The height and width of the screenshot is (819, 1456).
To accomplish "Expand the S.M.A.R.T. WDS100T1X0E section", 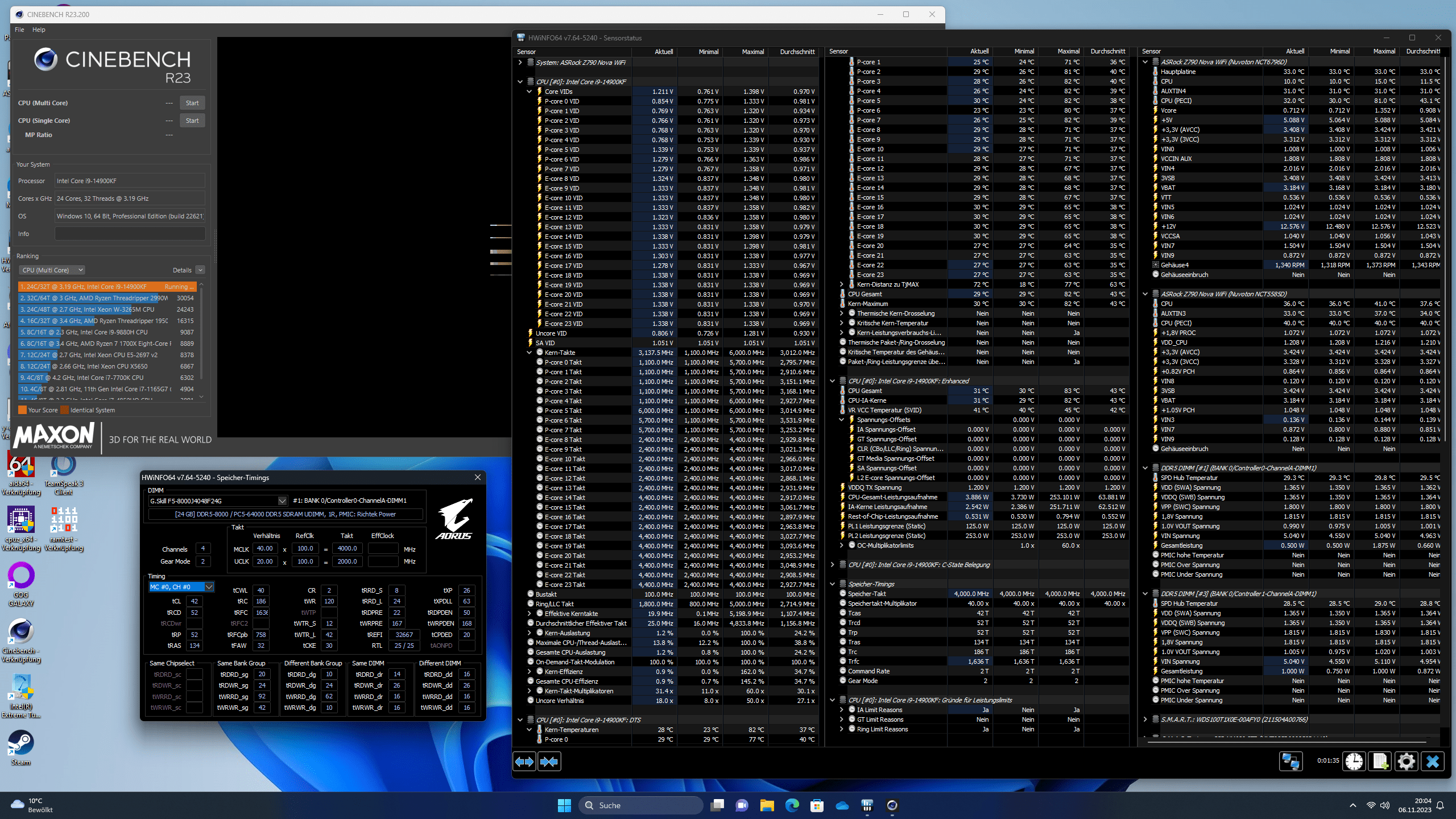I will coord(1145,719).
